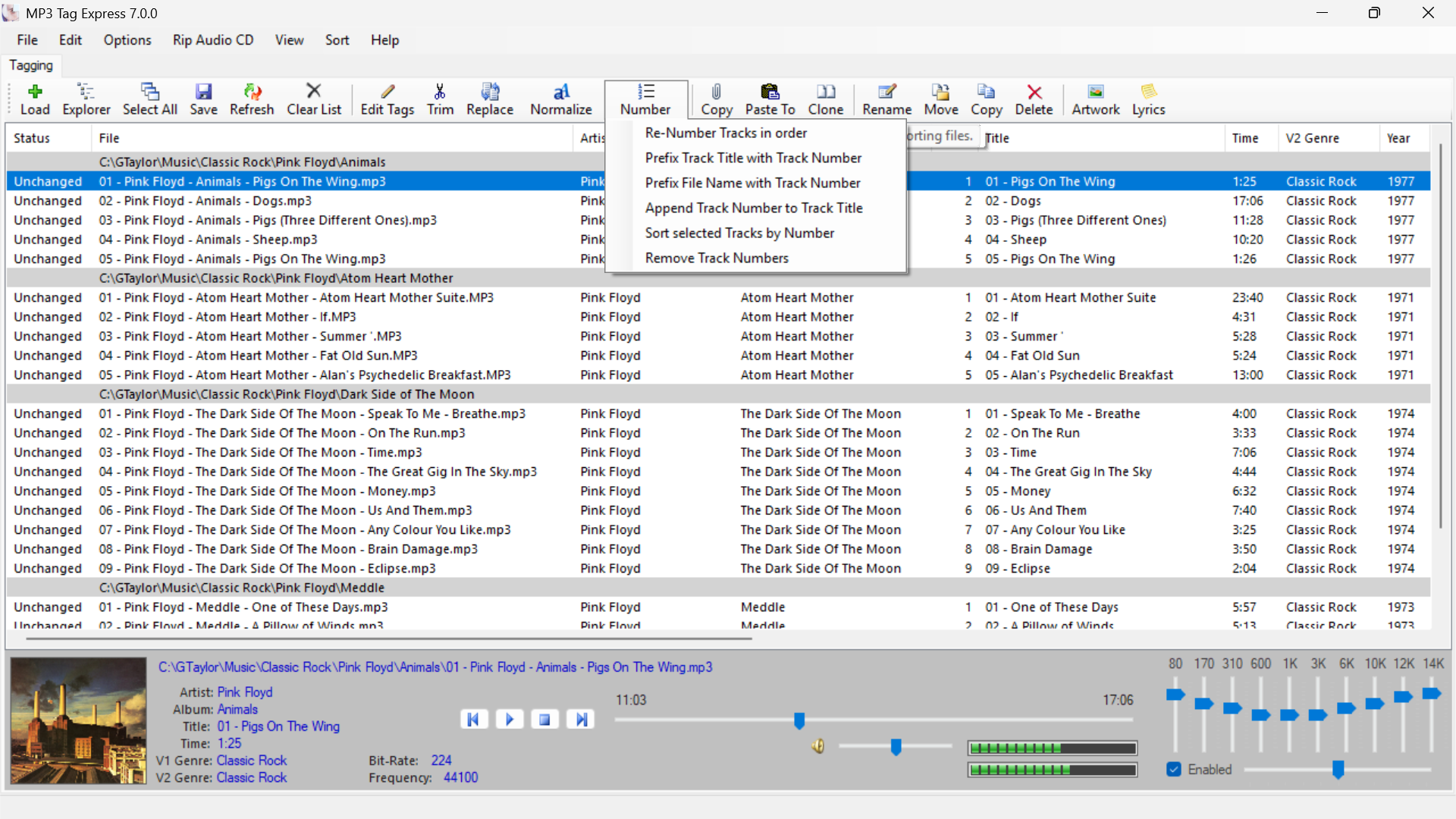The width and height of the screenshot is (1456, 819).
Task: Open the Options menu
Action: point(127,40)
